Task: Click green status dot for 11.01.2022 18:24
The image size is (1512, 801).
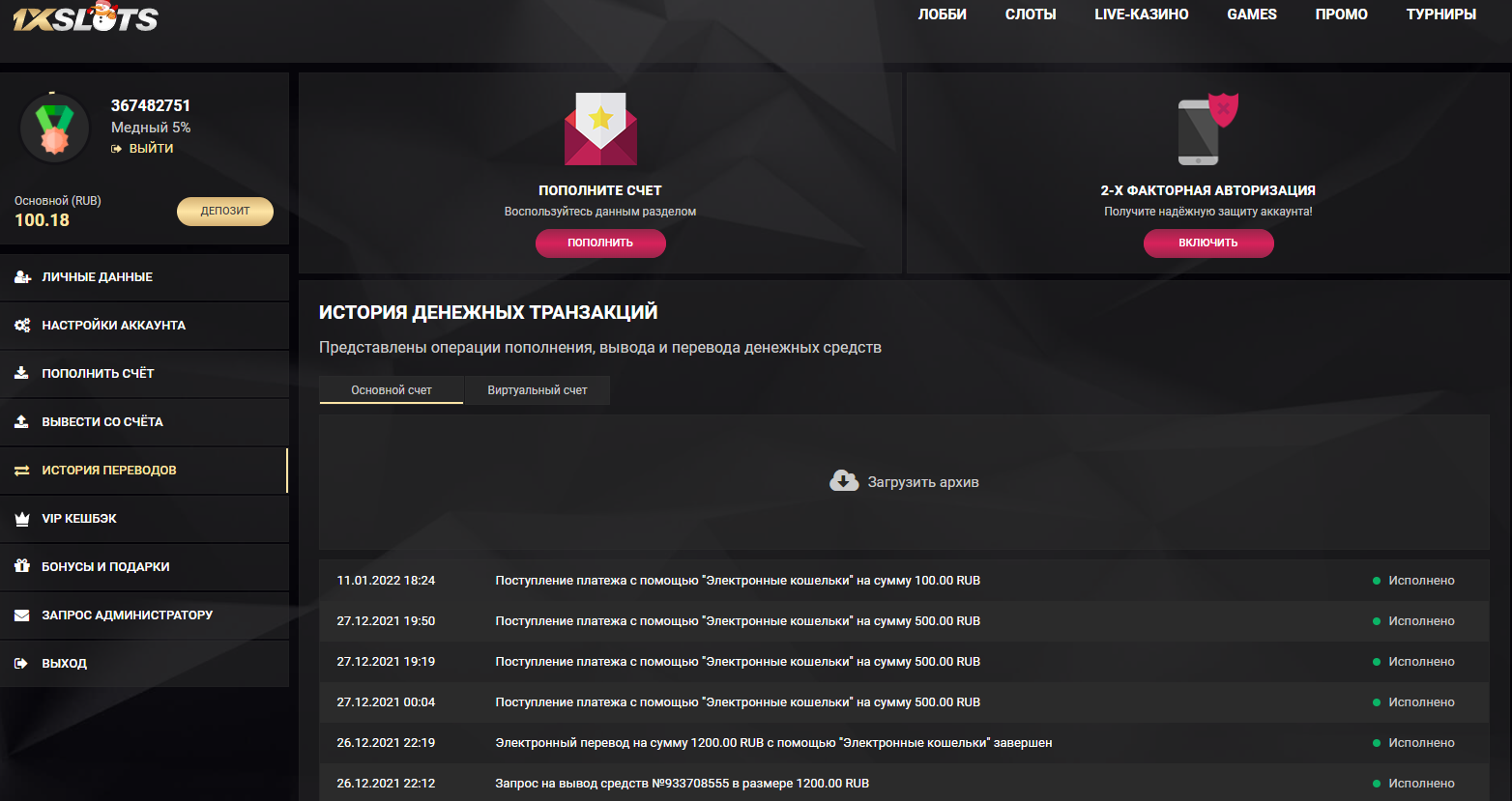Action: pyautogui.click(x=1377, y=581)
